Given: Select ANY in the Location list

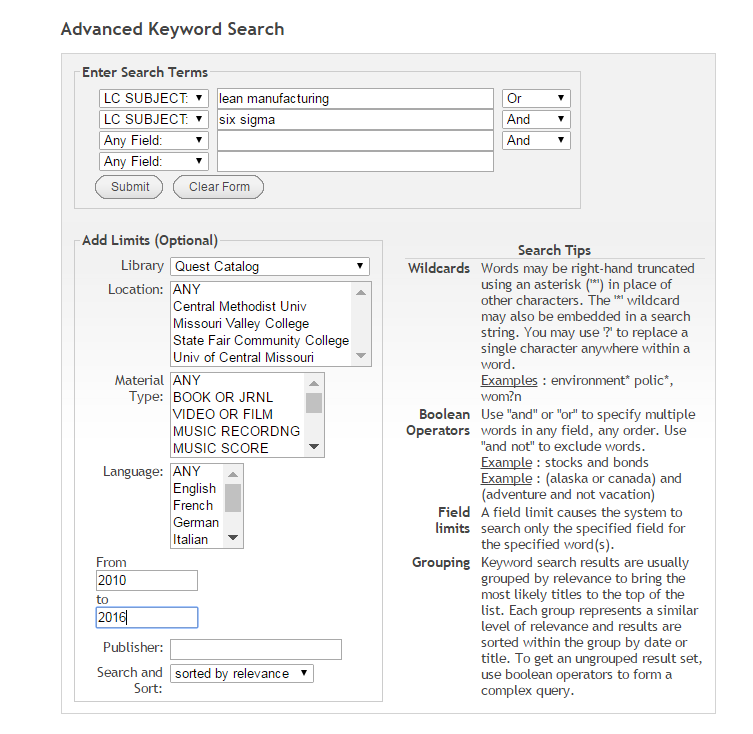Looking at the screenshot, I should [261, 290].
